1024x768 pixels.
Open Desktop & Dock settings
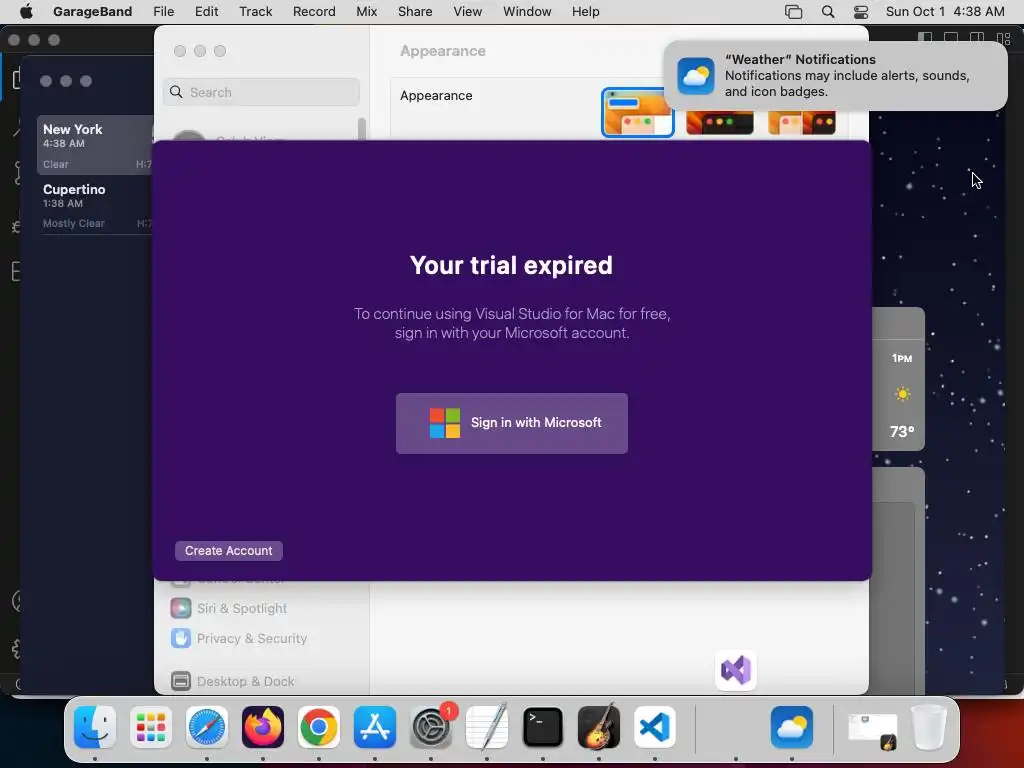[246, 681]
